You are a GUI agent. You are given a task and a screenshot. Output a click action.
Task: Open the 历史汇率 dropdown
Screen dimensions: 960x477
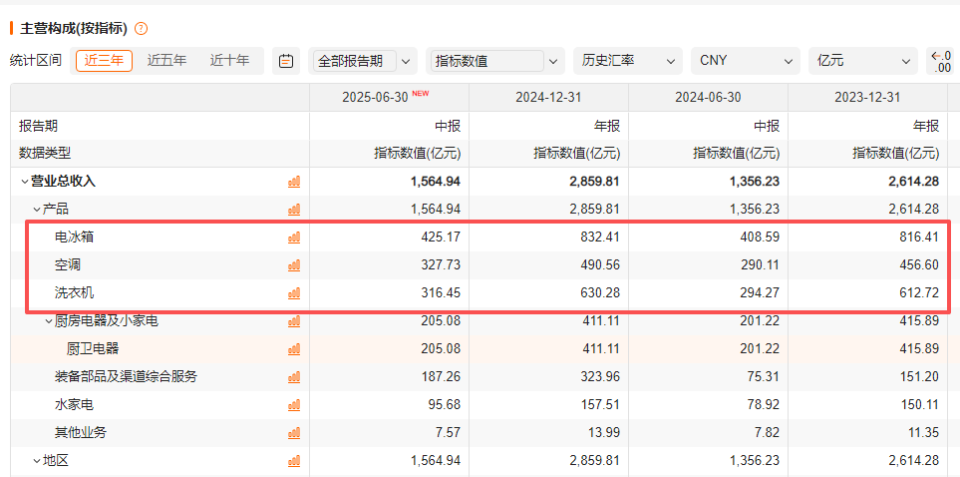(628, 61)
